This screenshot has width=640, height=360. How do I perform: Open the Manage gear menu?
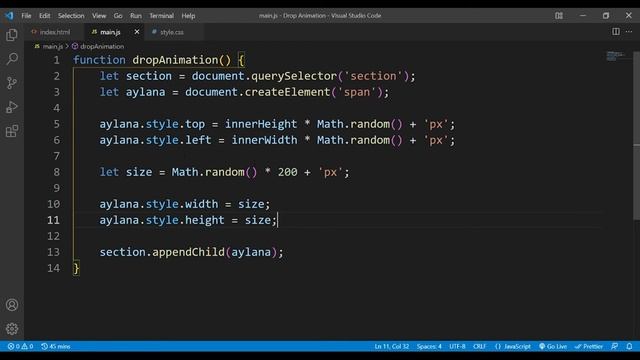pos(12,329)
